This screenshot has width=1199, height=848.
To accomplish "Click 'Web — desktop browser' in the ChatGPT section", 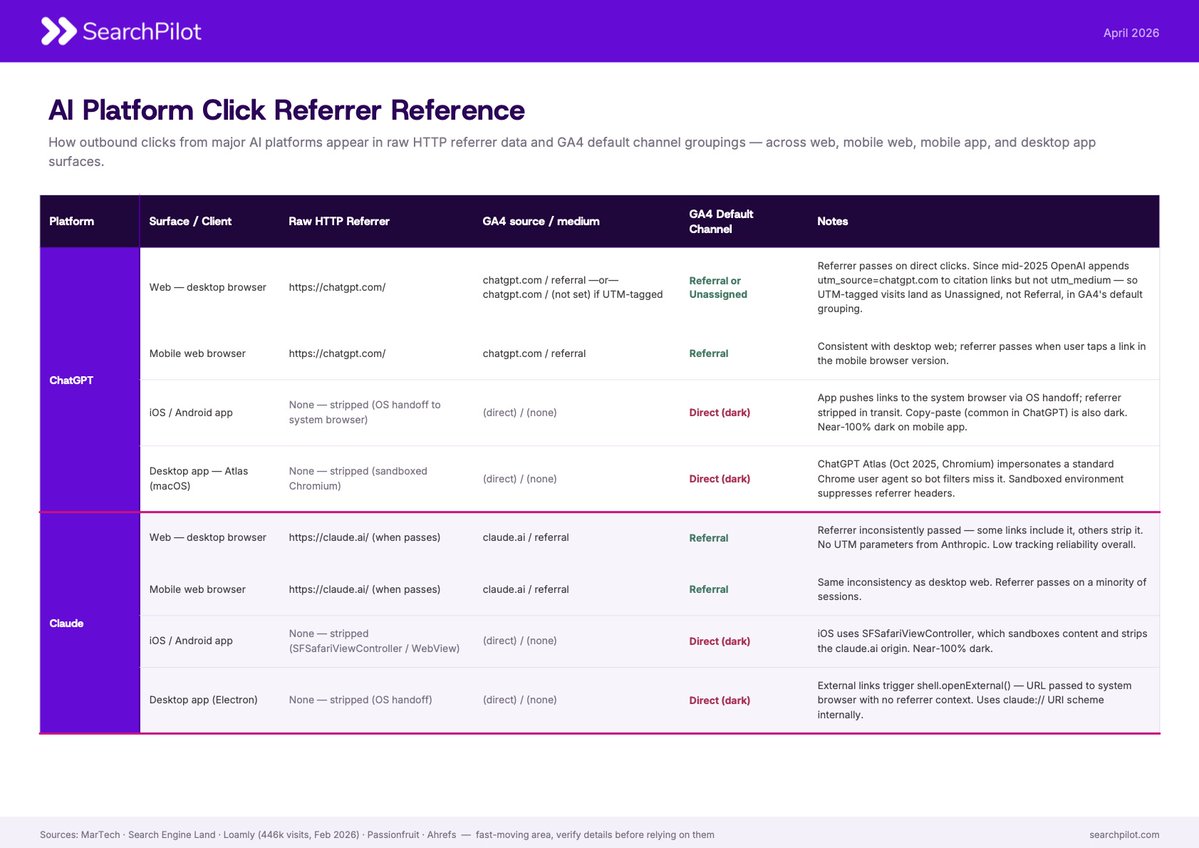I will point(208,288).
